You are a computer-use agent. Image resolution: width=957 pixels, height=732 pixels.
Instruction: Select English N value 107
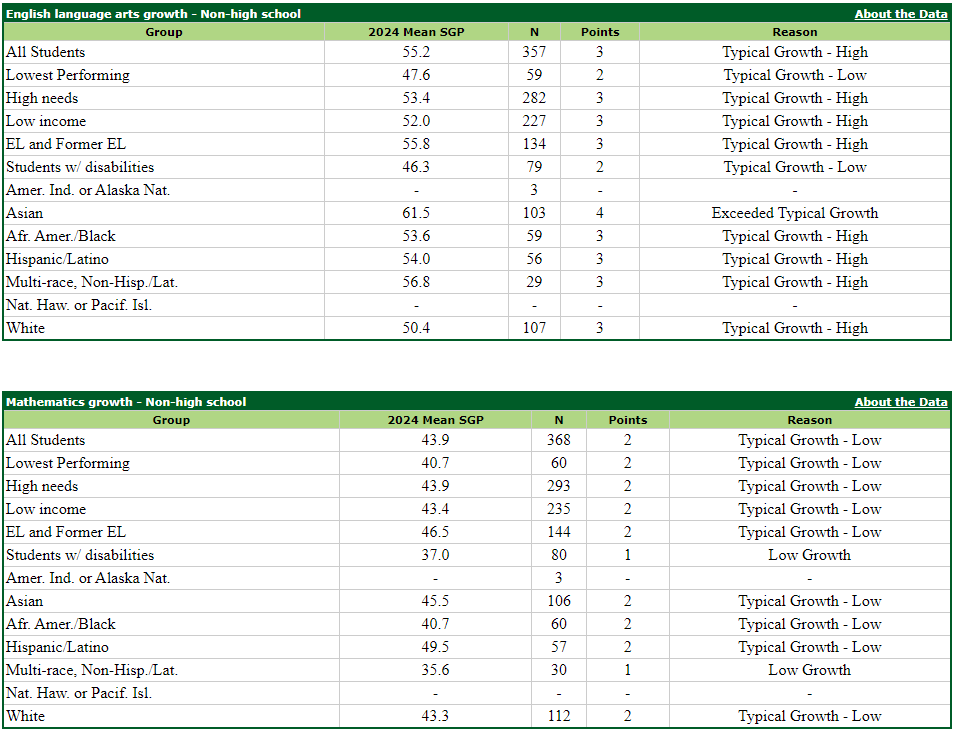pos(534,328)
